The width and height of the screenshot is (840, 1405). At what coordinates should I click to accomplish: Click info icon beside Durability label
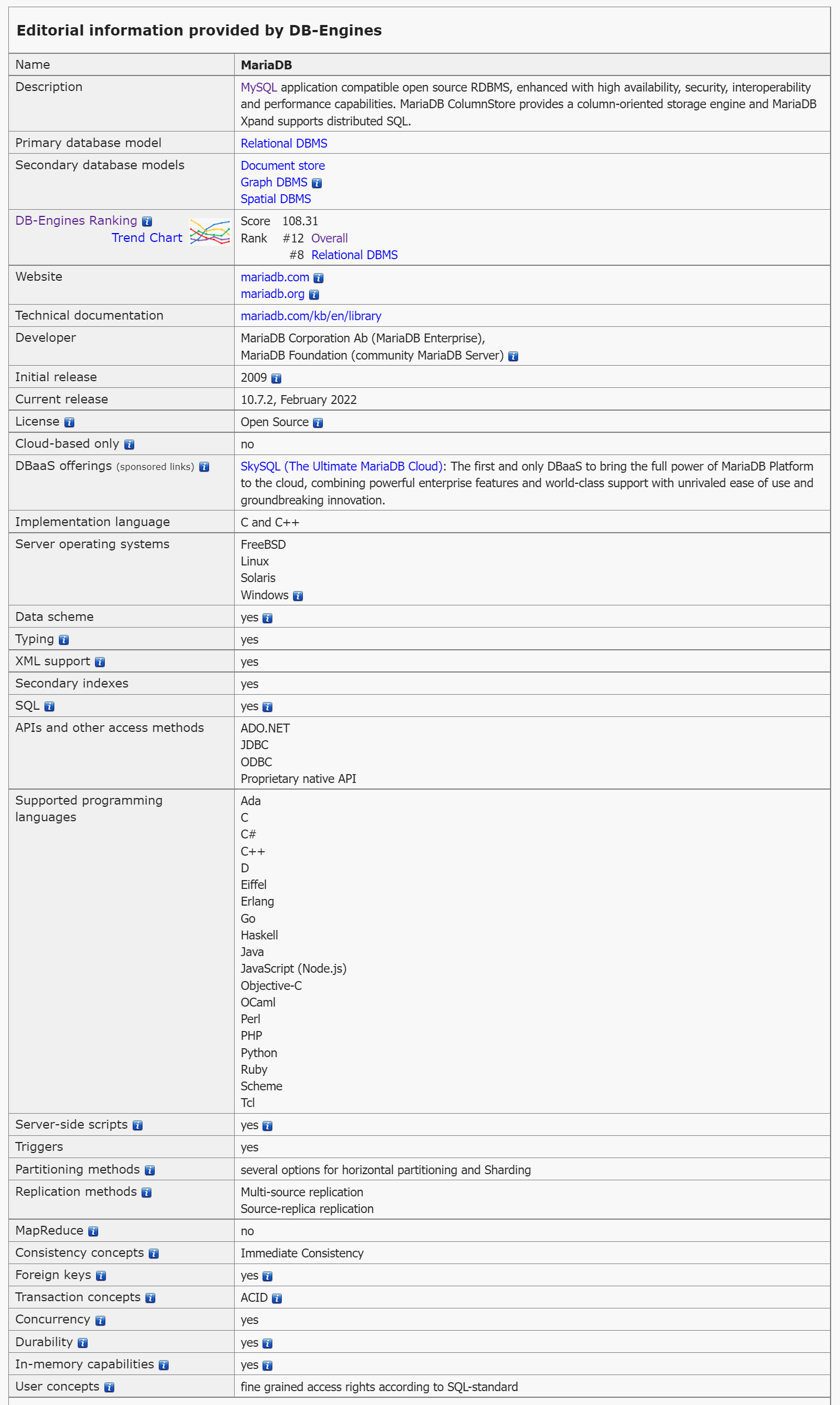click(83, 1342)
